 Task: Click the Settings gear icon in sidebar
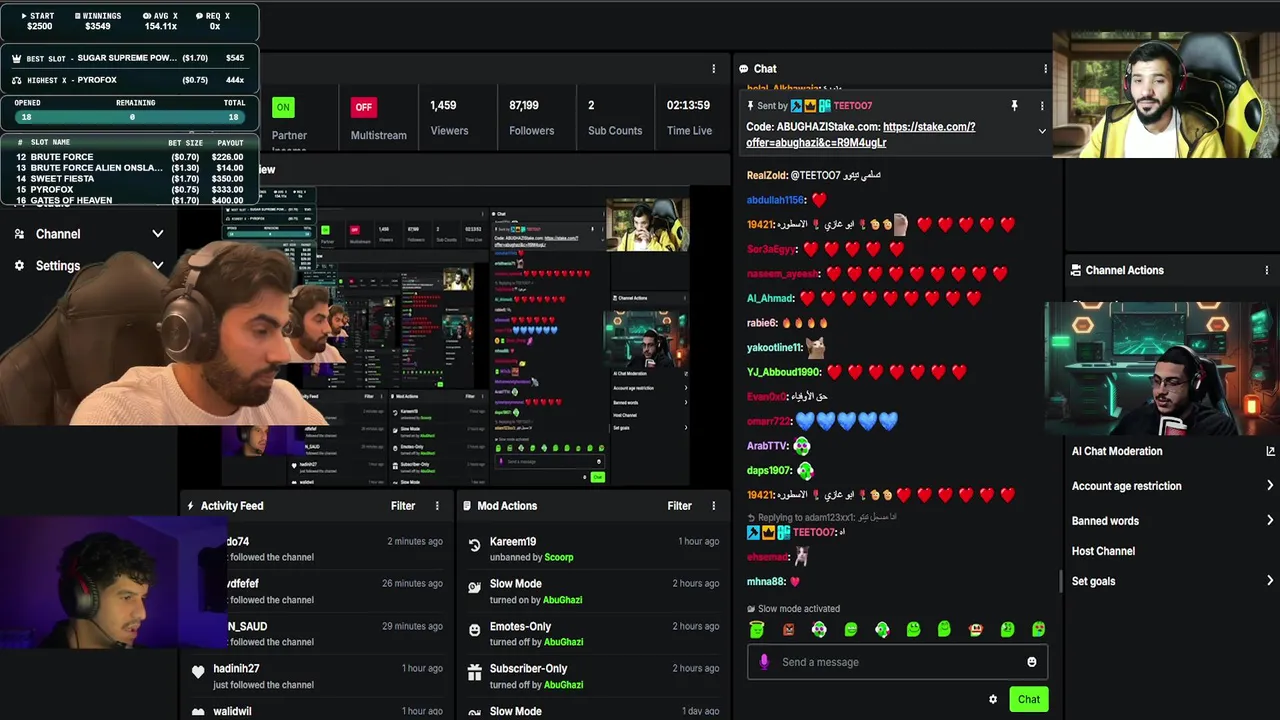[19, 266]
